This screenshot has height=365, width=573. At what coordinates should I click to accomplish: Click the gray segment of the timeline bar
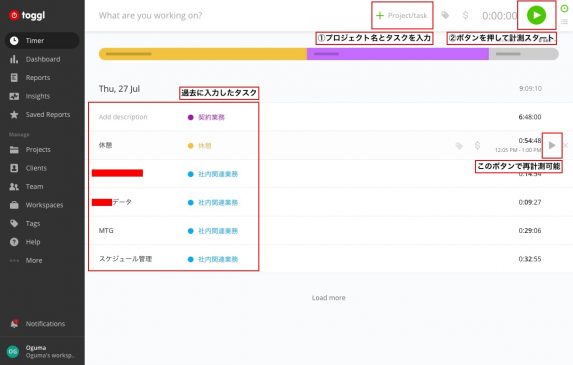[523, 54]
